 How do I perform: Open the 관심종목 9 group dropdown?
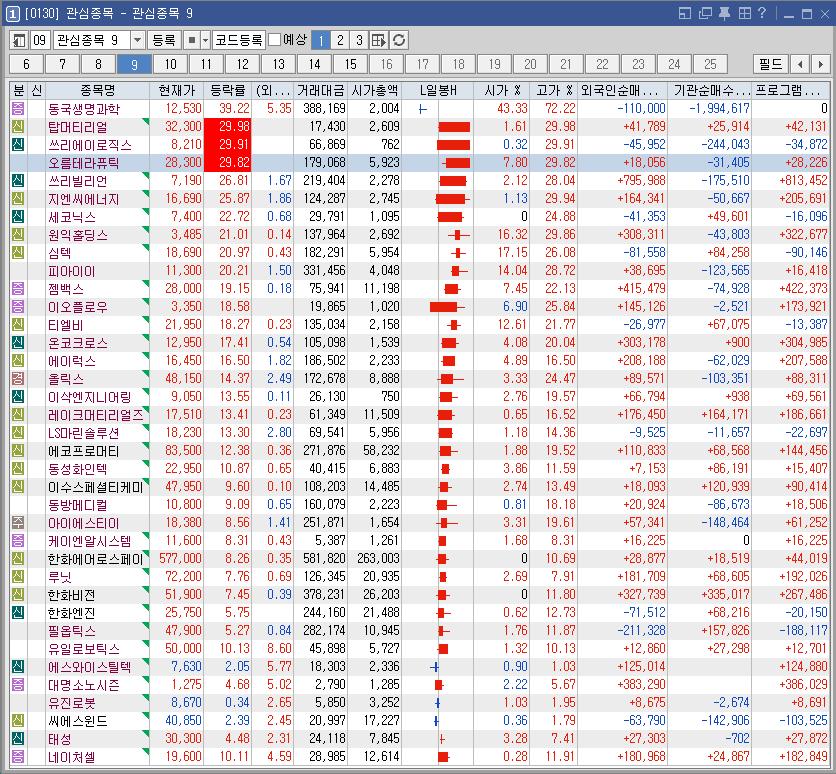point(138,40)
